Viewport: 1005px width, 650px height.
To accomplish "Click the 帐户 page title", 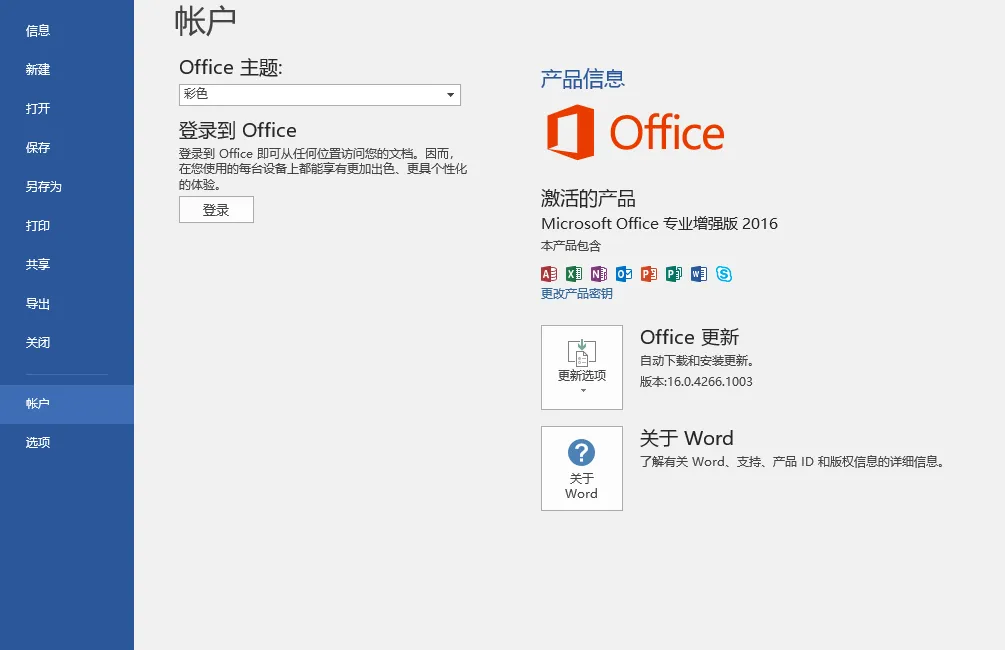I will (206, 21).
